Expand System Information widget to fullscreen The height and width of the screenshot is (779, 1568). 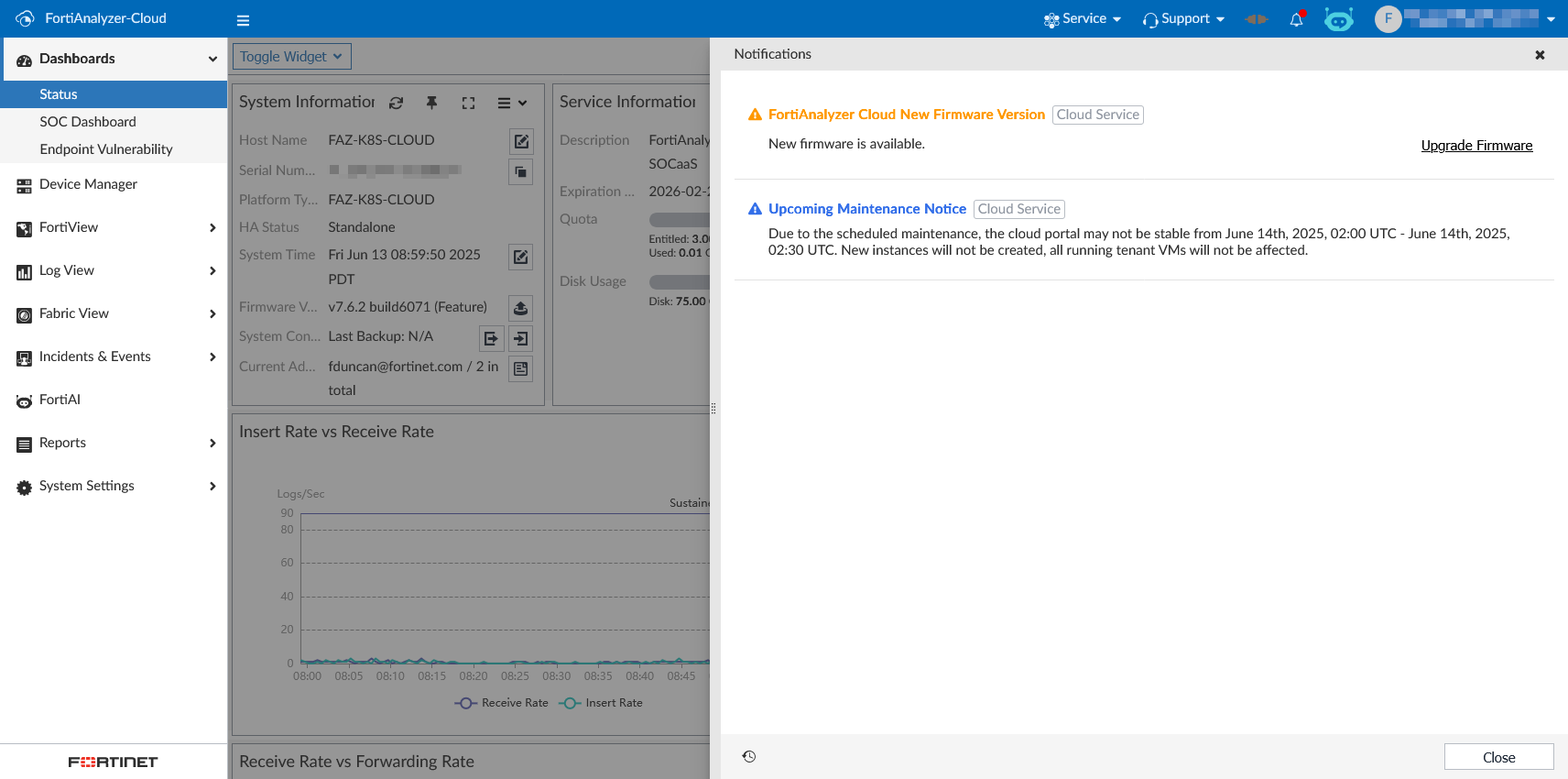coord(468,103)
